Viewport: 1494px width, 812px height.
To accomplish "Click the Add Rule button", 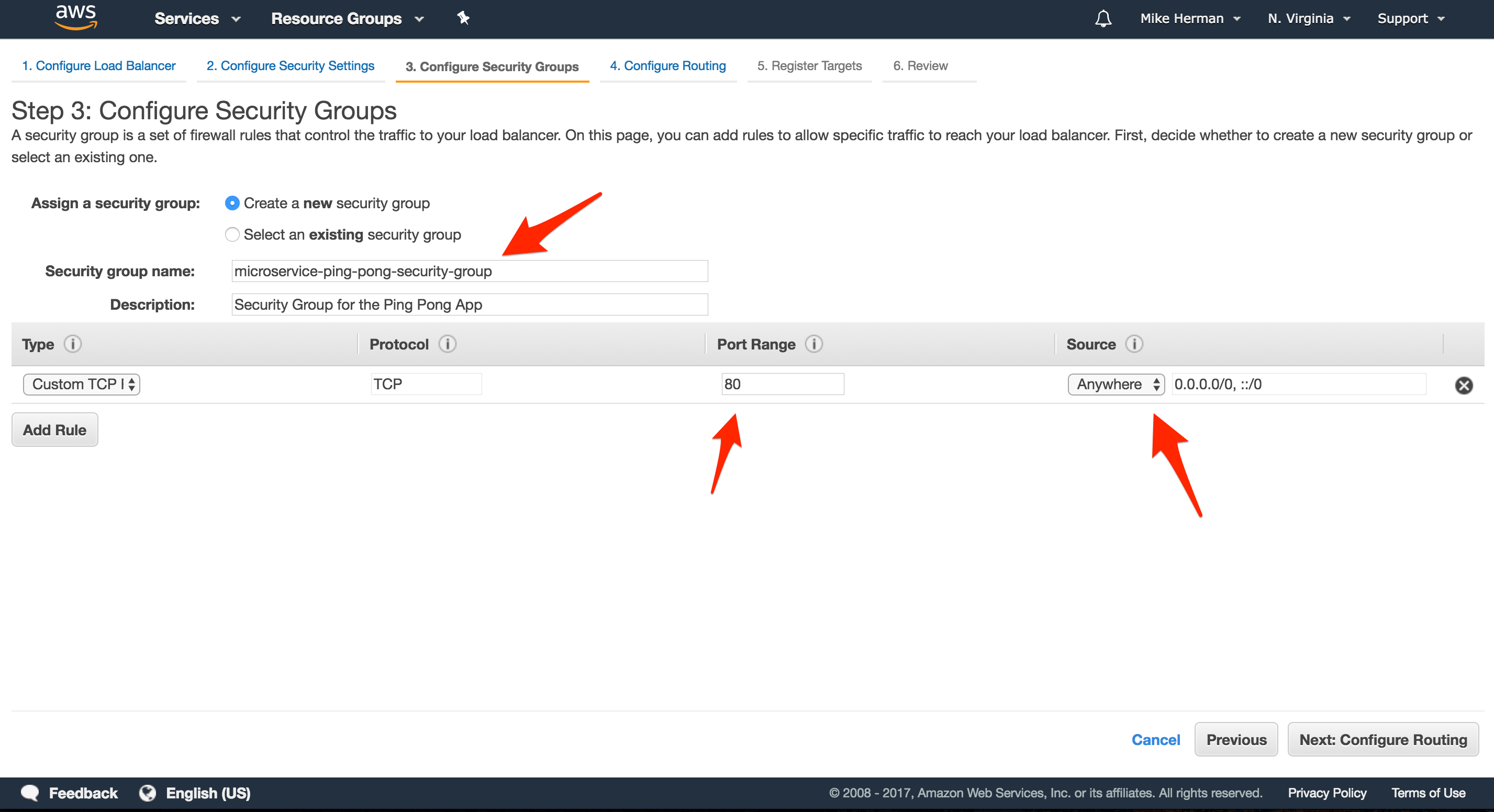I will click(54, 430).
